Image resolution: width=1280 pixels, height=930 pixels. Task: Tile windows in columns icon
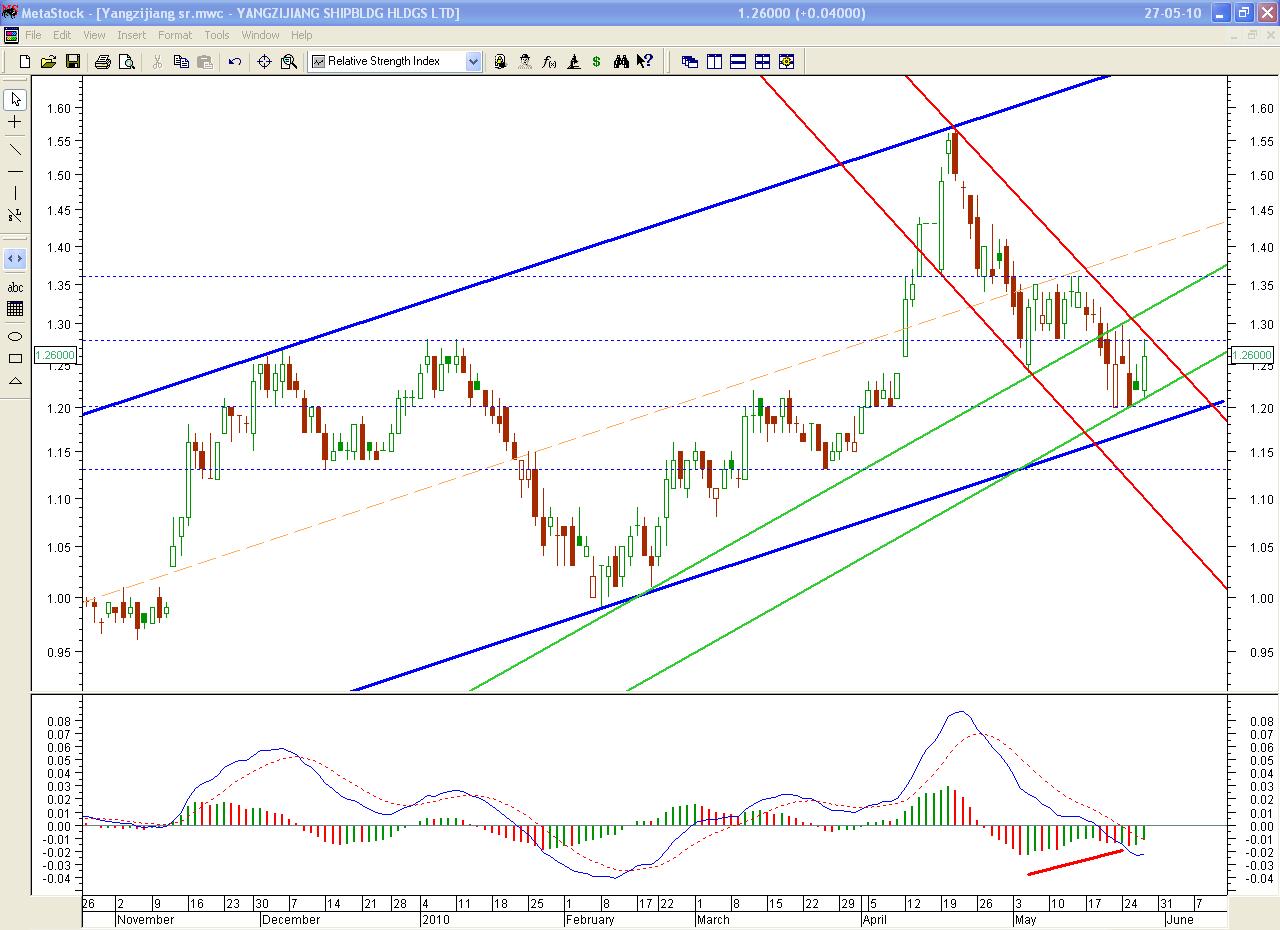(x=714, y=62)
